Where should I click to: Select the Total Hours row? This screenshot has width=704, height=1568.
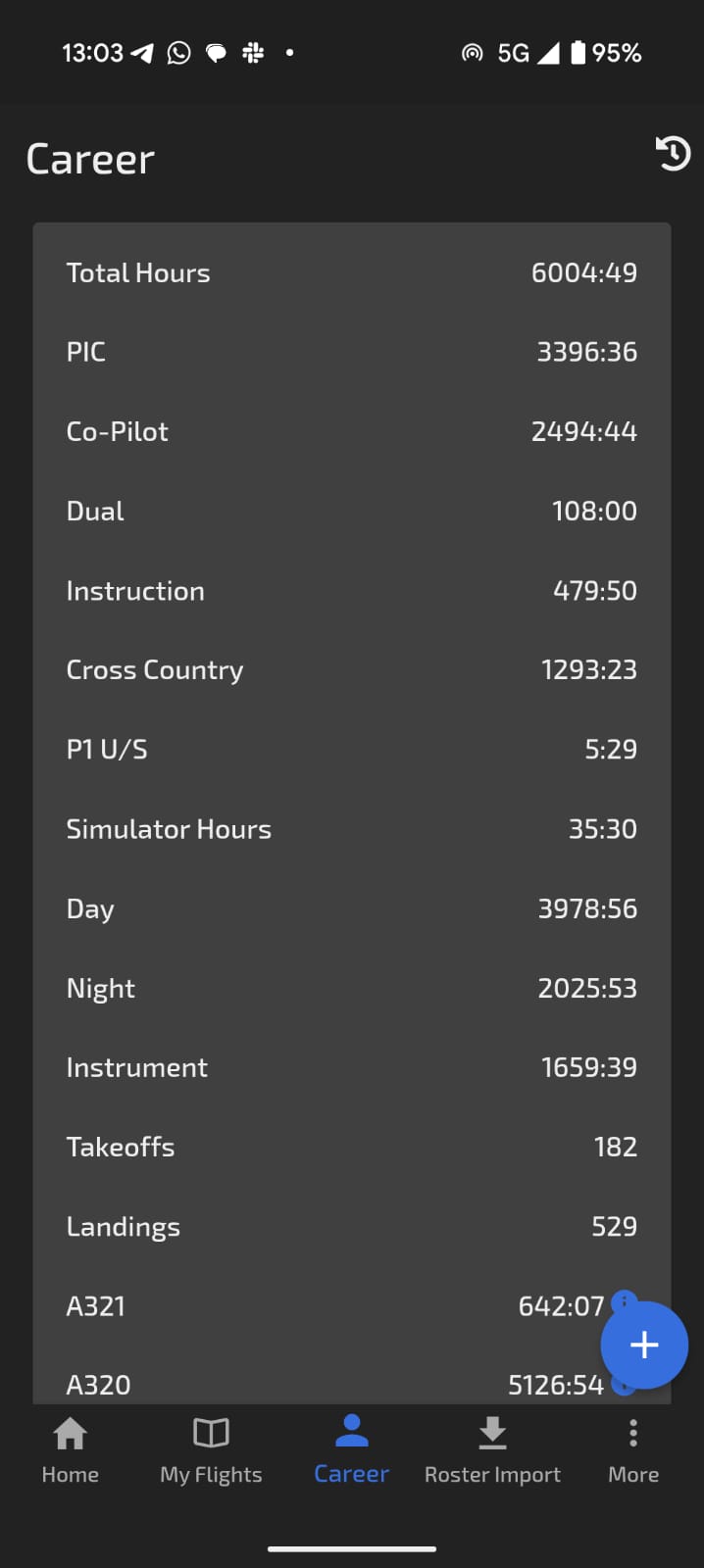(351, 272)
